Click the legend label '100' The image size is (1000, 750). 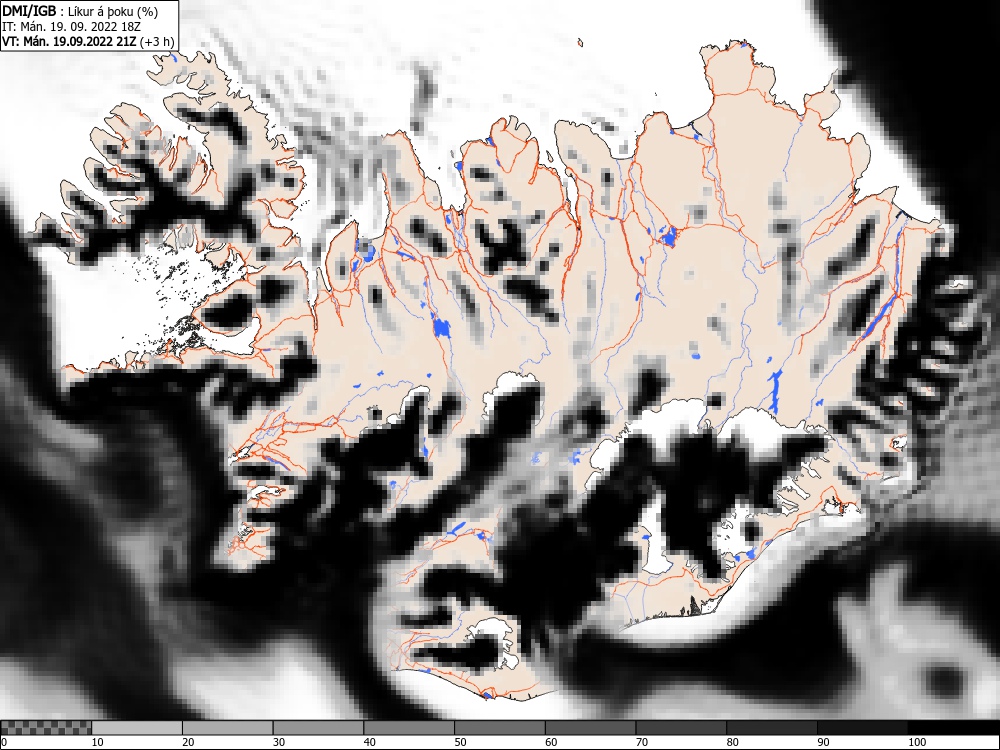pos(916,742)
